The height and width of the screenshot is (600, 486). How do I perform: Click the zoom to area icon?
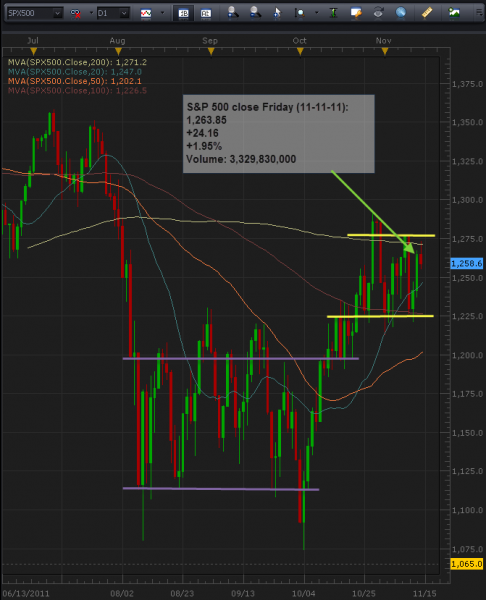point(300,13)
